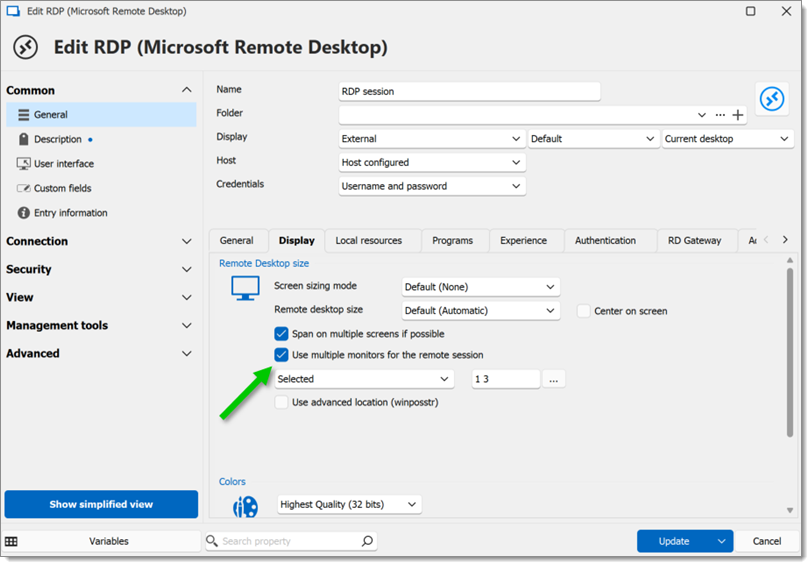Image resolution: width=812 pixels, height=567 pixels.
Task: Open the Highest Quality (32 bits) color dropdown
Action: [x=349, y=504]
